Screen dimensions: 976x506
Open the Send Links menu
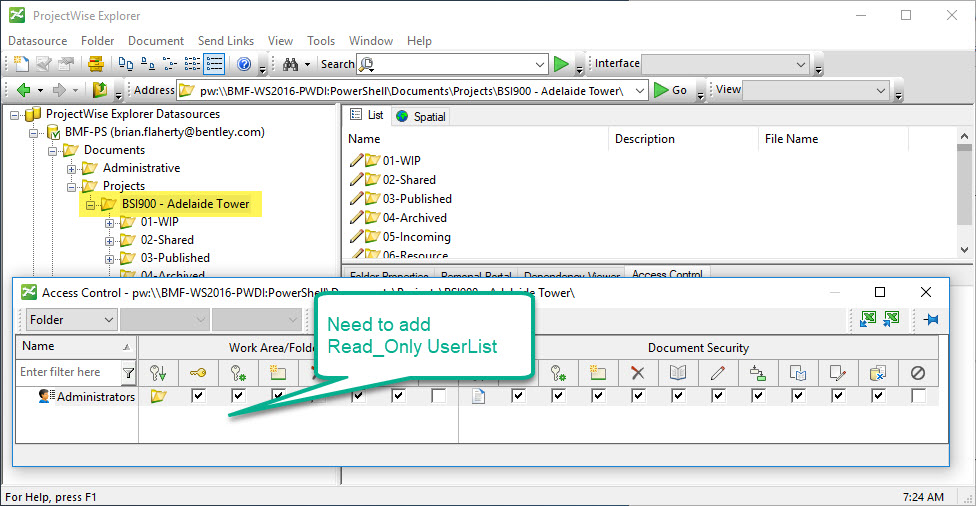[226, 40]
